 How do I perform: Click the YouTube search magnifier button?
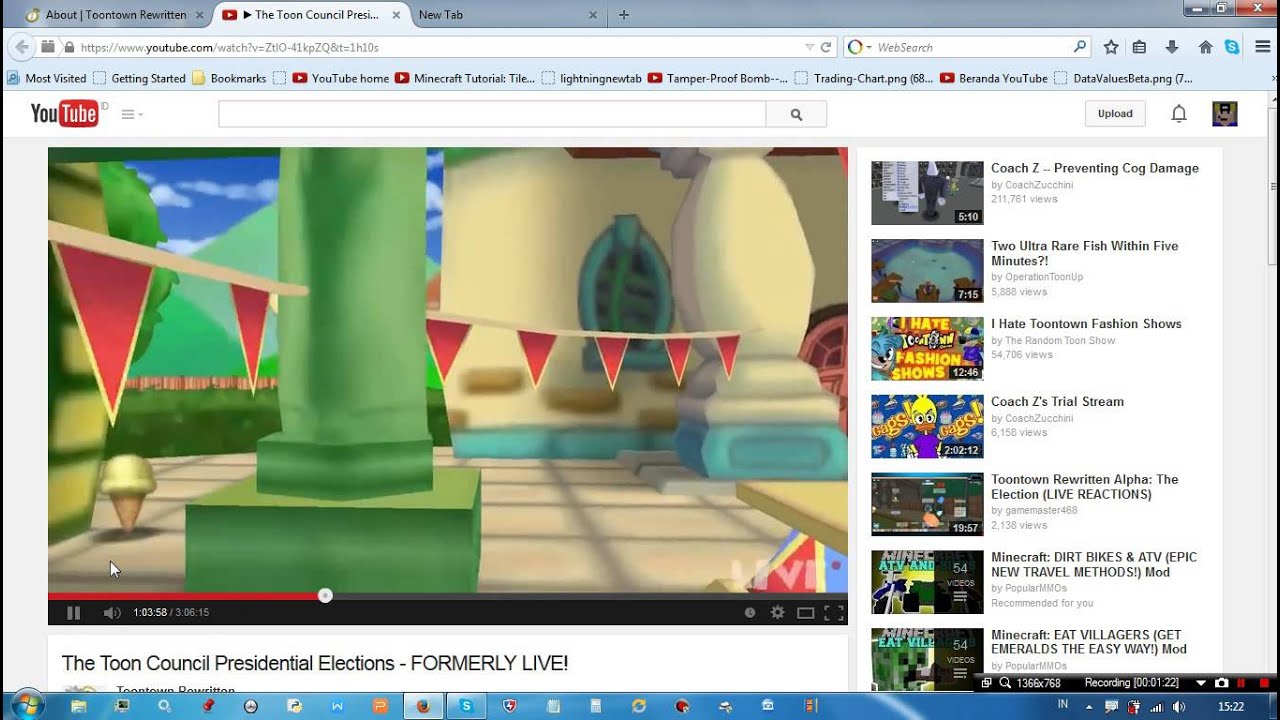[796, 114]
